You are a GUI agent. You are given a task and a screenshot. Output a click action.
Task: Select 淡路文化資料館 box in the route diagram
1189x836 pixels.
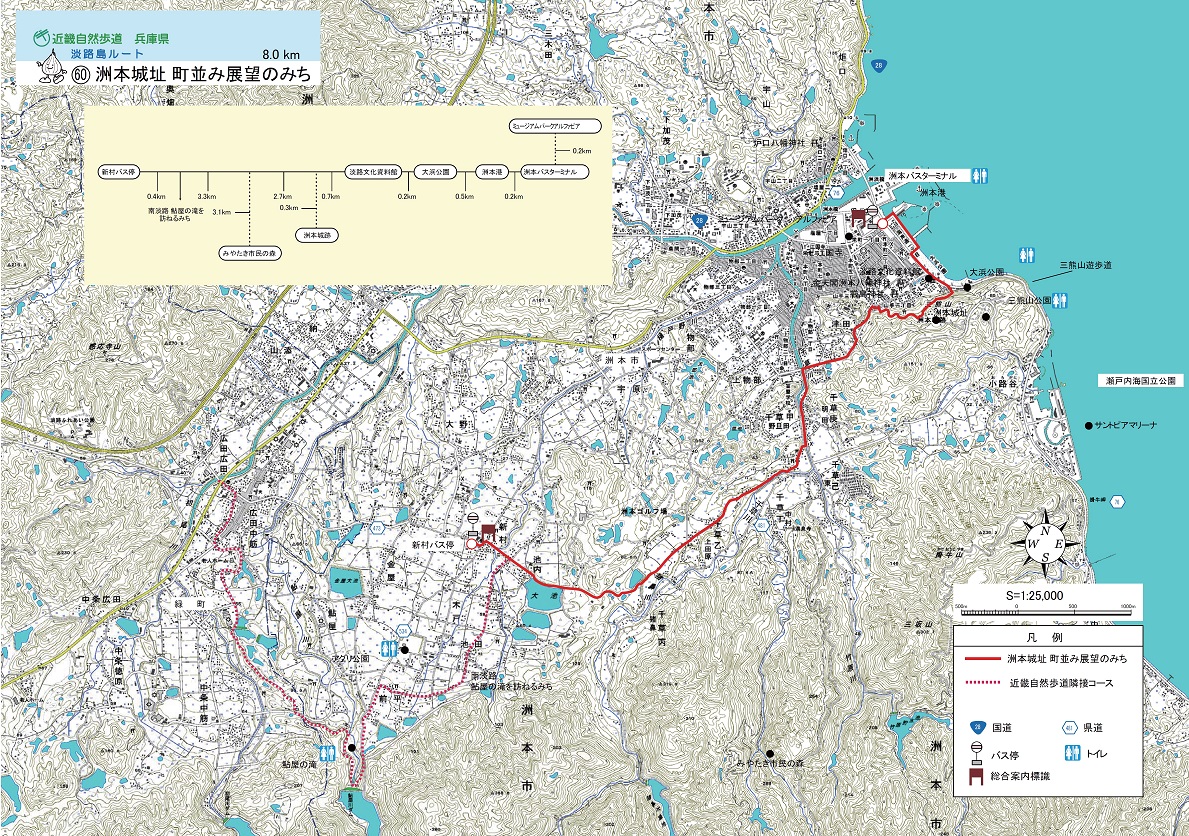pyautogui.click(x=372, y=172)
